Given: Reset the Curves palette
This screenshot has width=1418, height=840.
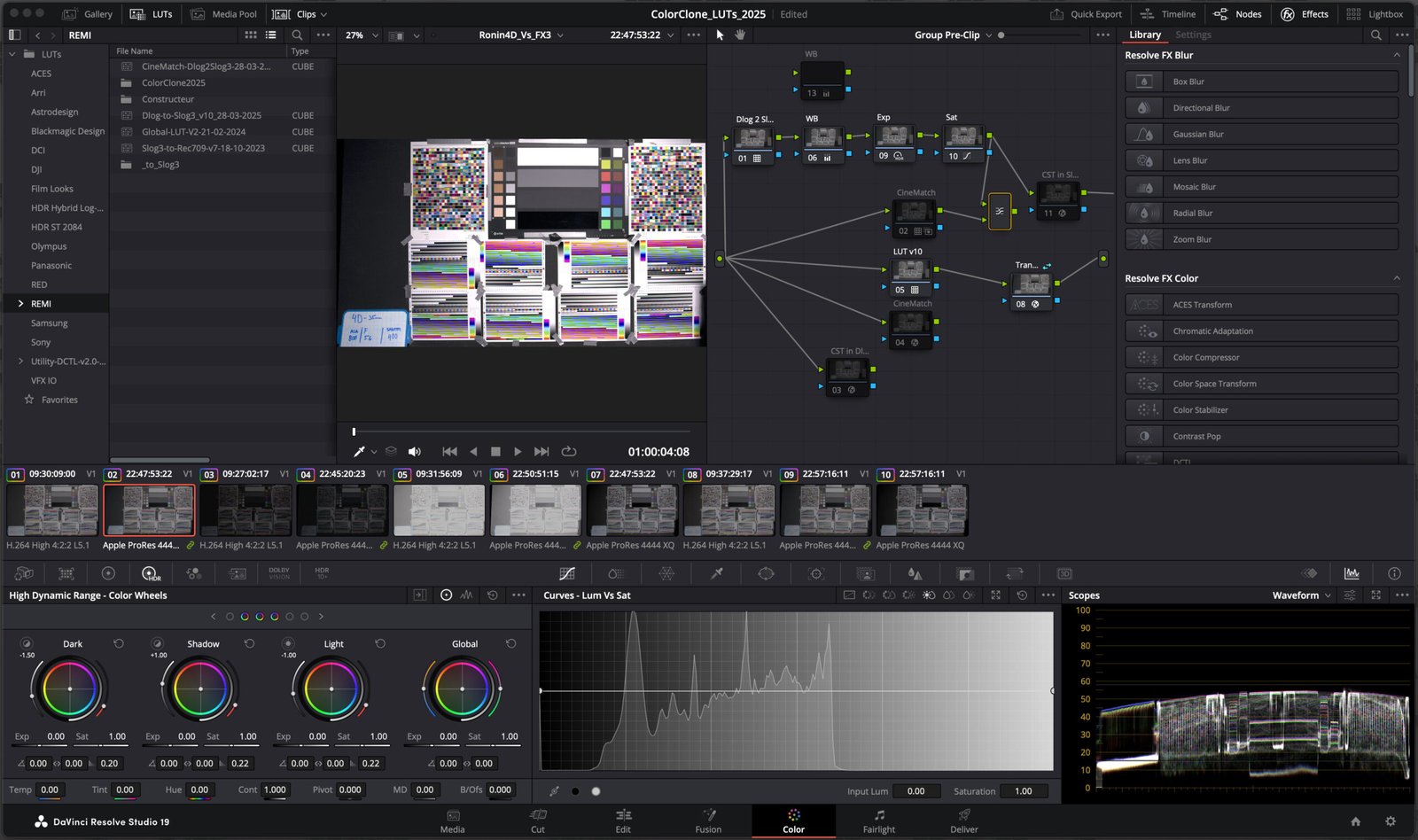Looking at the screenshot, I should coord(1022,595).
